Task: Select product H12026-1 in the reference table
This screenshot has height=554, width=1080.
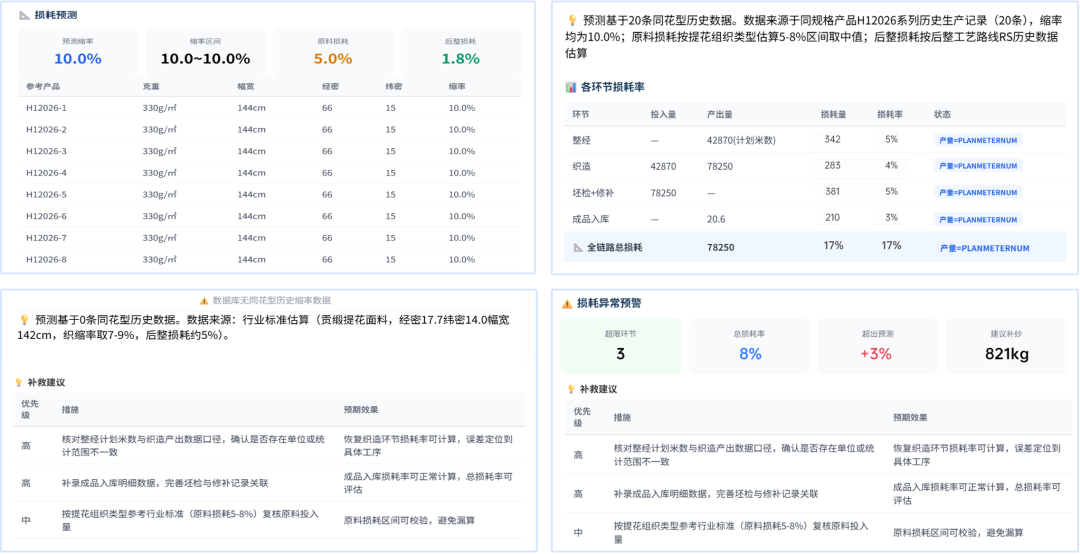Action: [46, 107]
